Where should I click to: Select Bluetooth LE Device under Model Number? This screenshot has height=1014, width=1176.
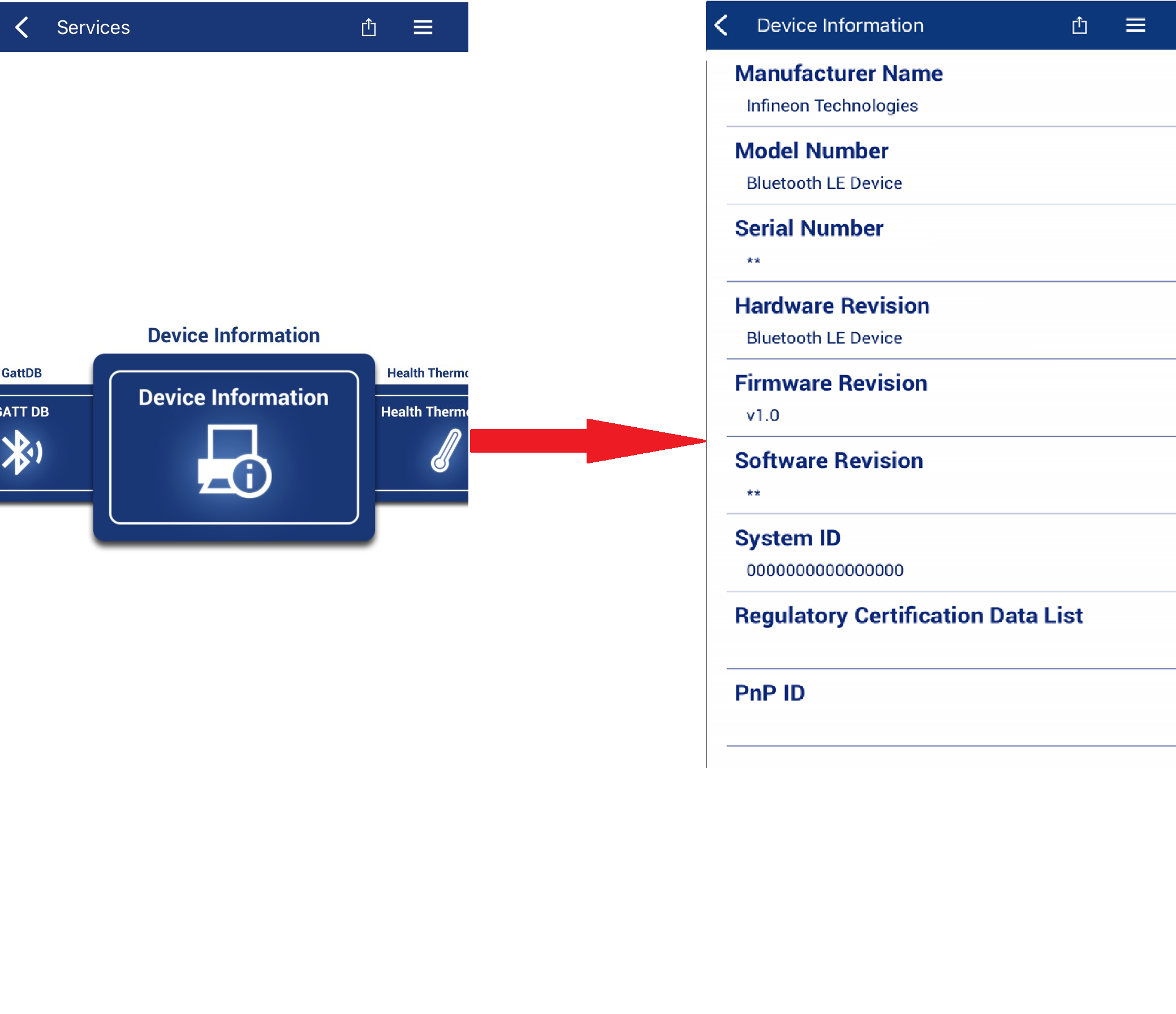tap(824, 183)
